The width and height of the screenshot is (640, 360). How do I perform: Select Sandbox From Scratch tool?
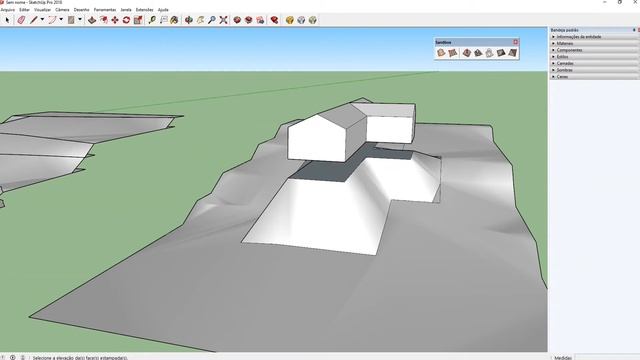click(x=452, y=53)
